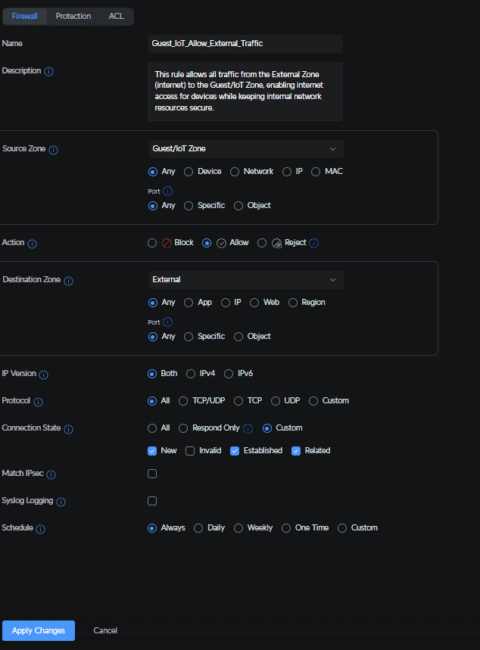Select TCP/UDP protocol radio button

click(x=183, y=401)
